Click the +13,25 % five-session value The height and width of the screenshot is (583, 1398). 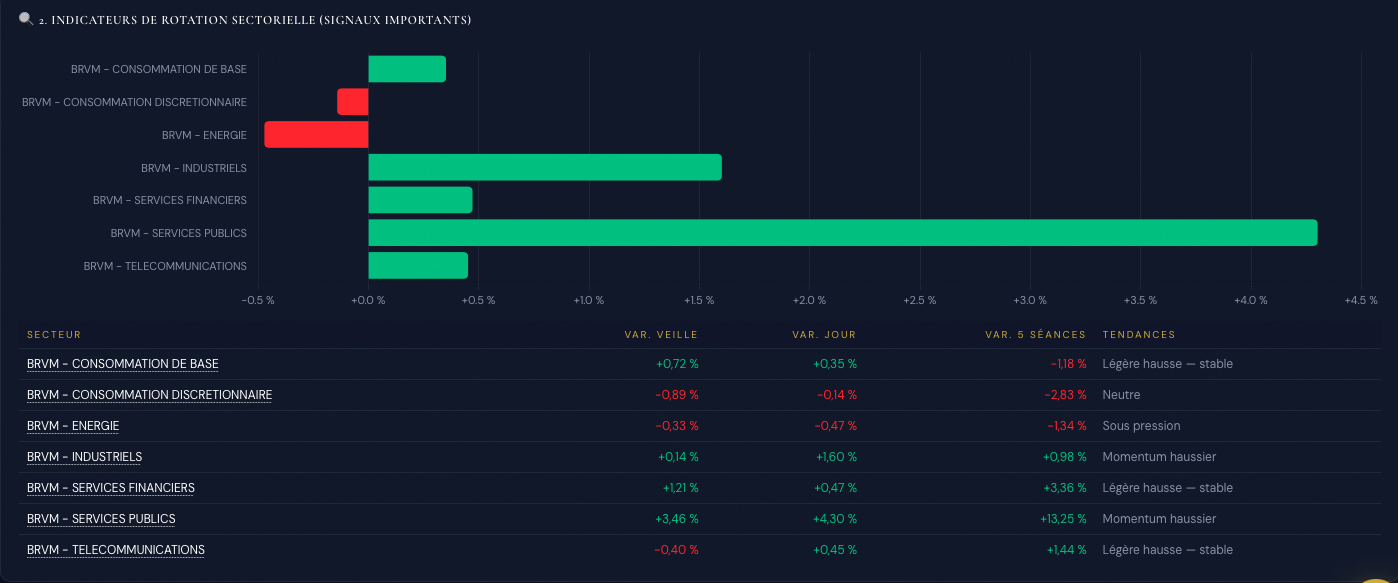[1063, 519]
